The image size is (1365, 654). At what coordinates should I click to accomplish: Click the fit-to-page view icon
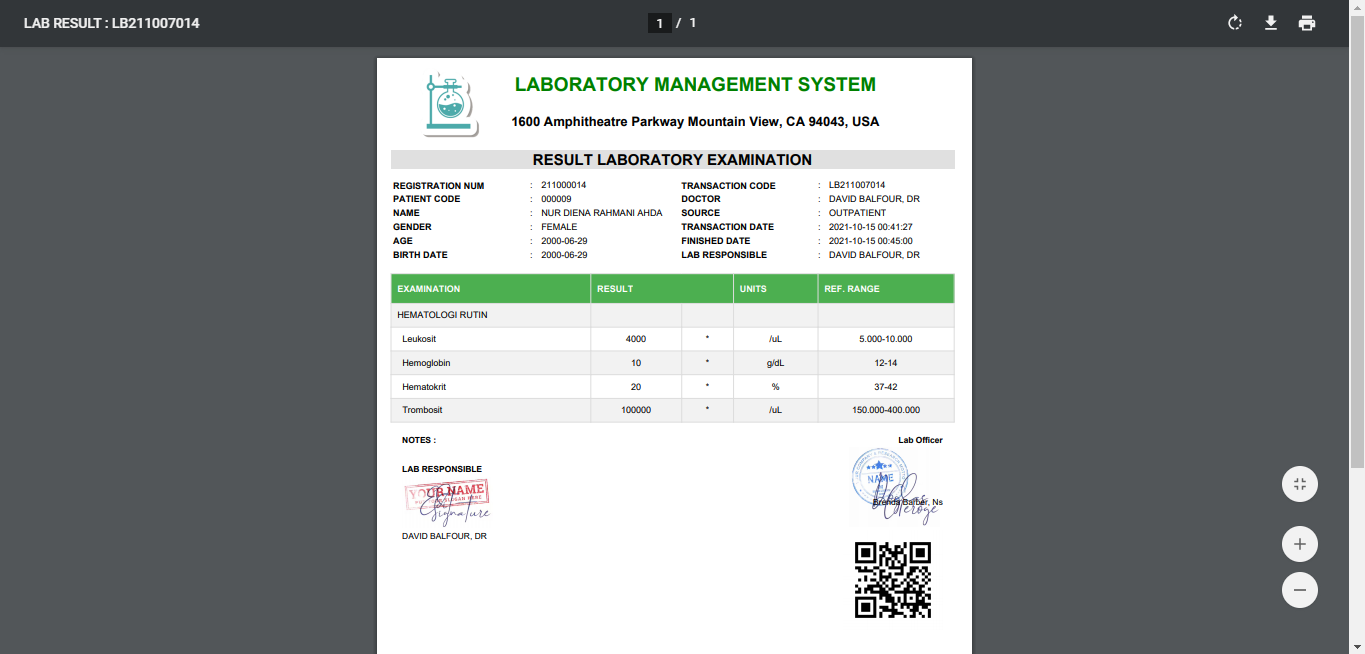point(1299,483)
